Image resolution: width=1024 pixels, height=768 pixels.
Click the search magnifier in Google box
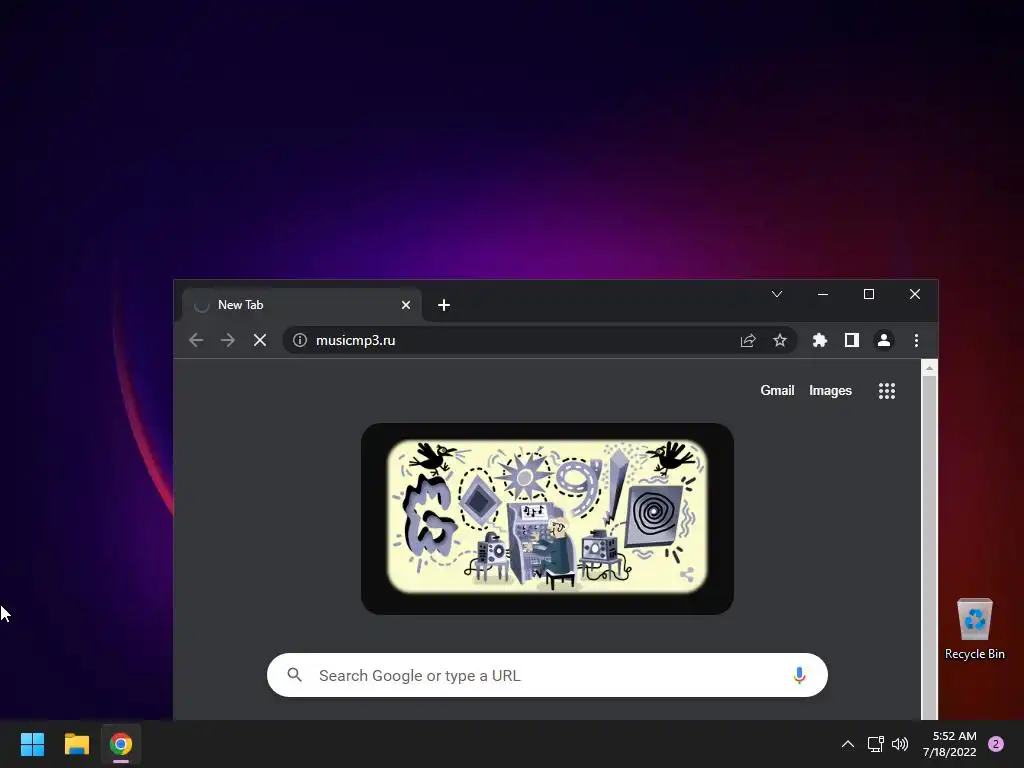[x=295, y=675]
